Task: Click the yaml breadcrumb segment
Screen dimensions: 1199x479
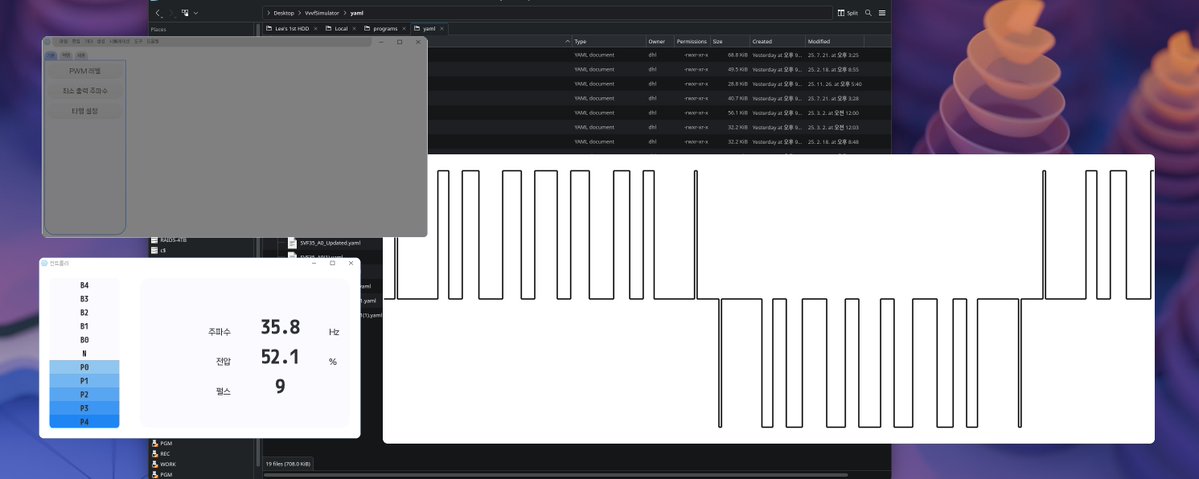Action: coord(356,13)
